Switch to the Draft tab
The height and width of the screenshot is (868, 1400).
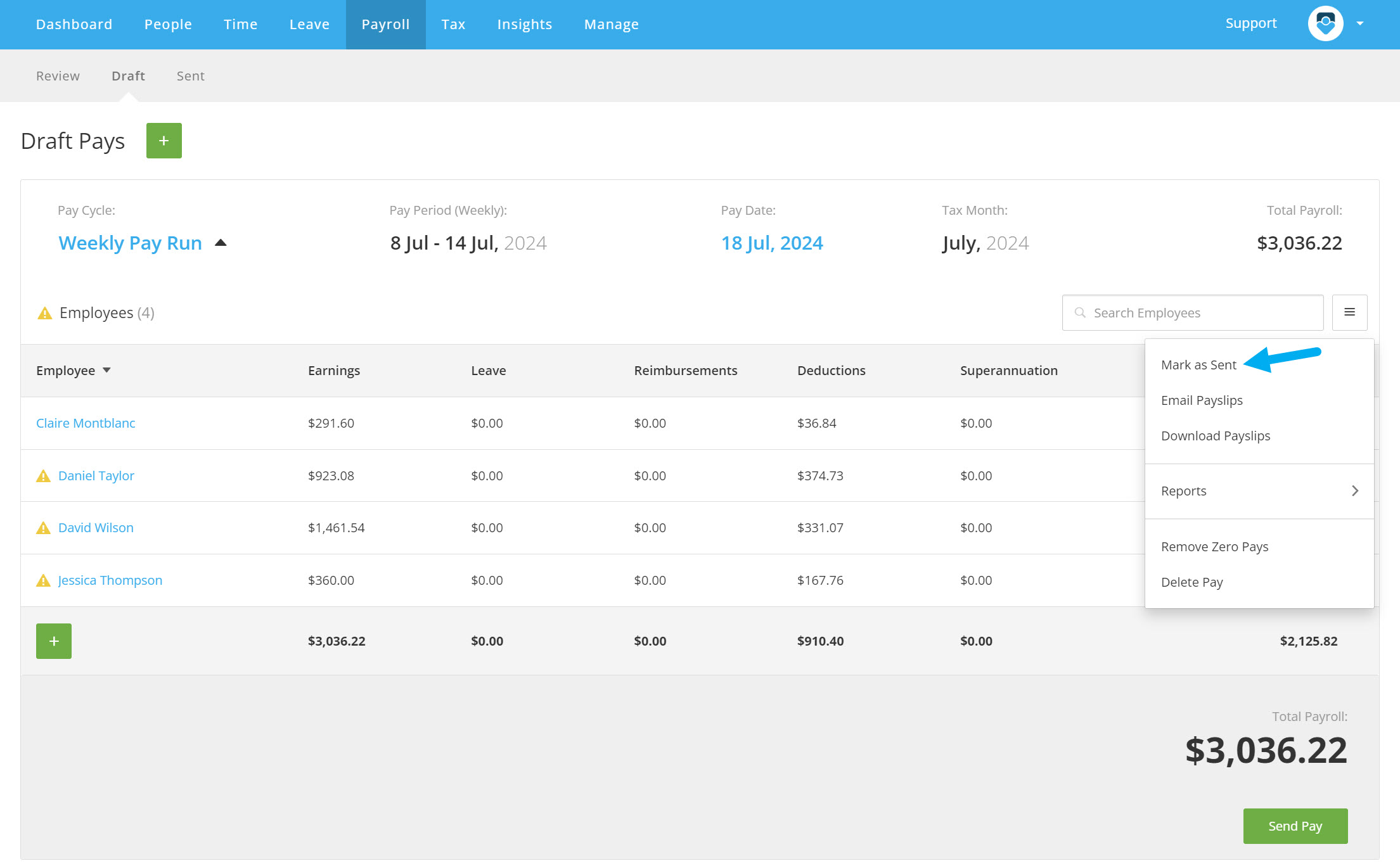pyautogui.click(x=128, y=76)
